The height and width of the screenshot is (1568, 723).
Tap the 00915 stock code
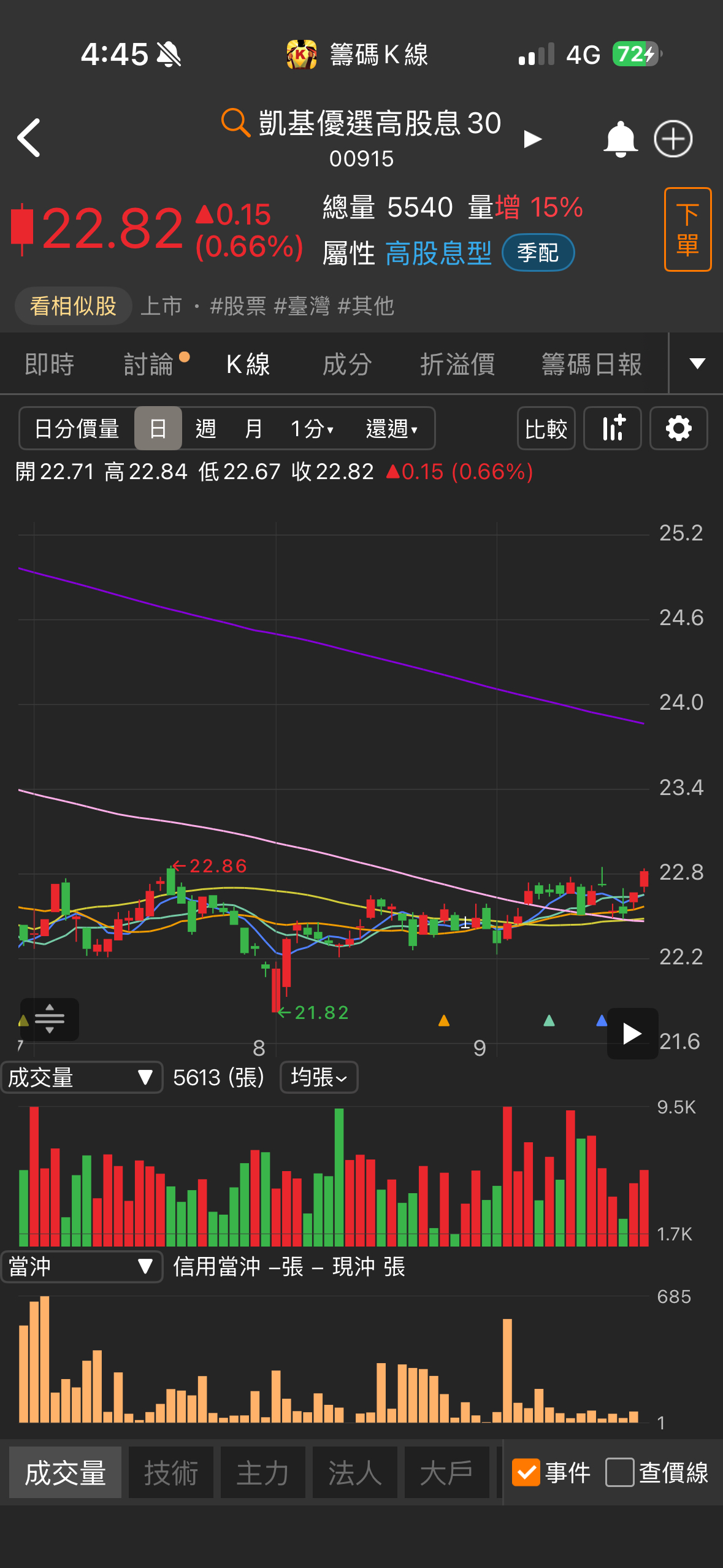361,159
